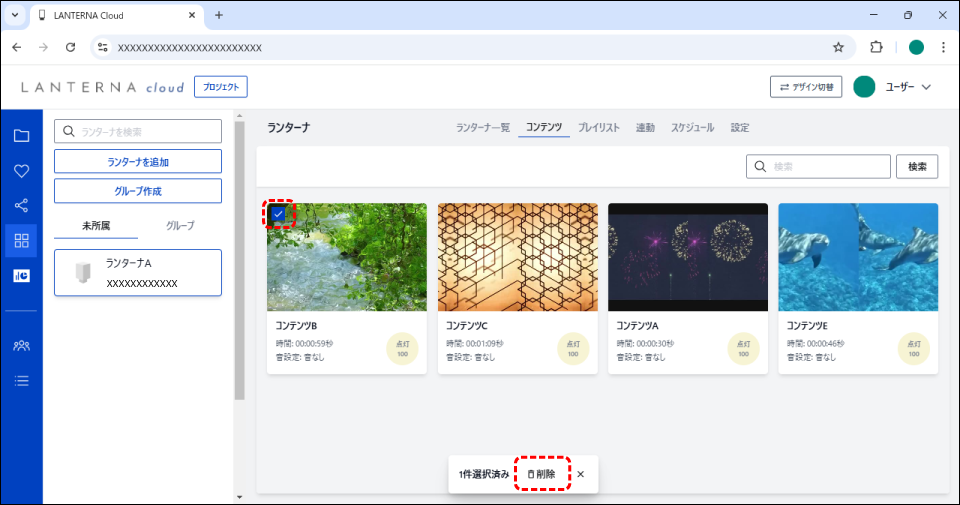Uncheck the コンテンツB selection checkbox
Image resolution: width=960 pixels, height=505 pixels.
(278, 214)
